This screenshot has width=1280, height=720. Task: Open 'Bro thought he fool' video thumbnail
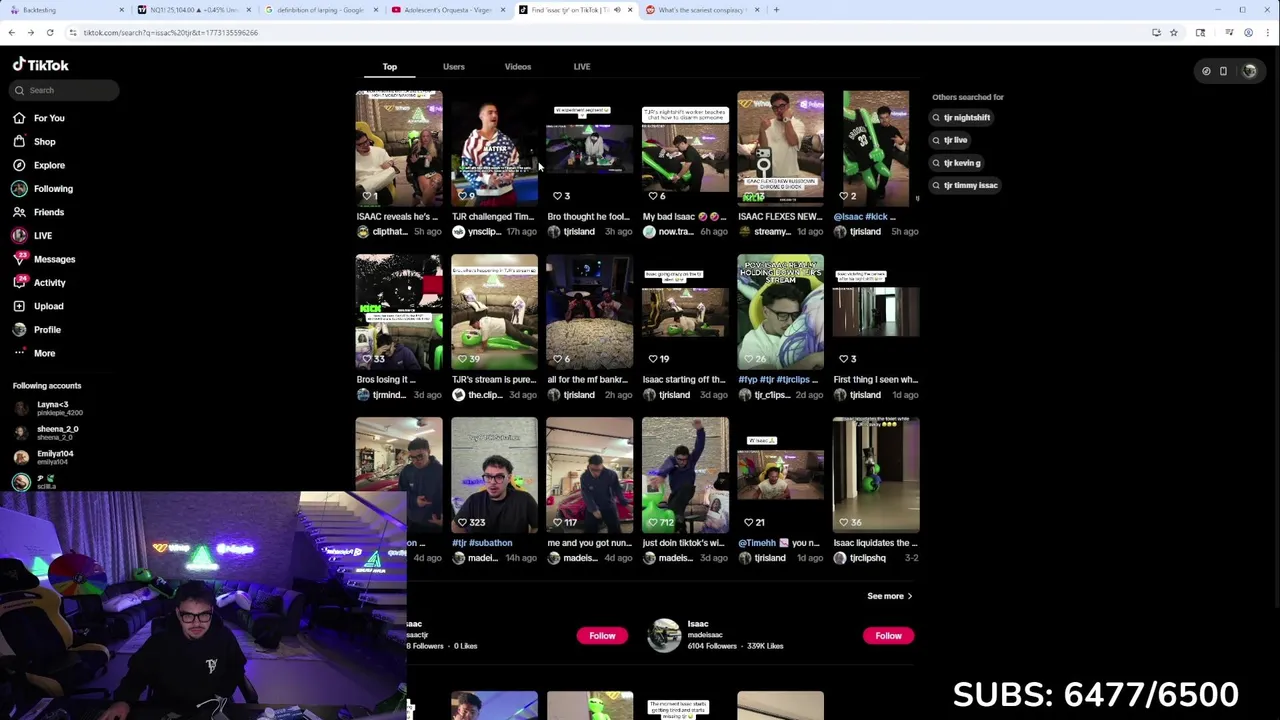(x=590, y=149)
